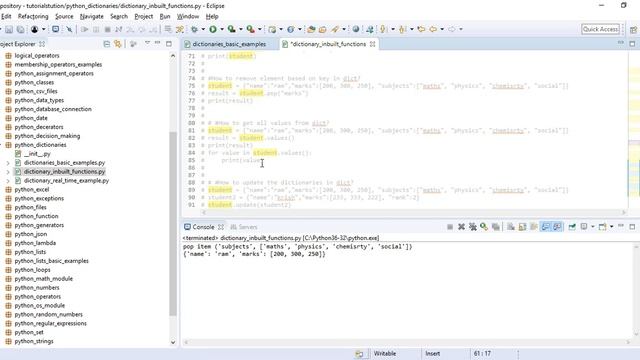This screenshot has height=360, width=640.
Task: Click Collapse All in Project Explorer
Action: (x=107, y=44)
